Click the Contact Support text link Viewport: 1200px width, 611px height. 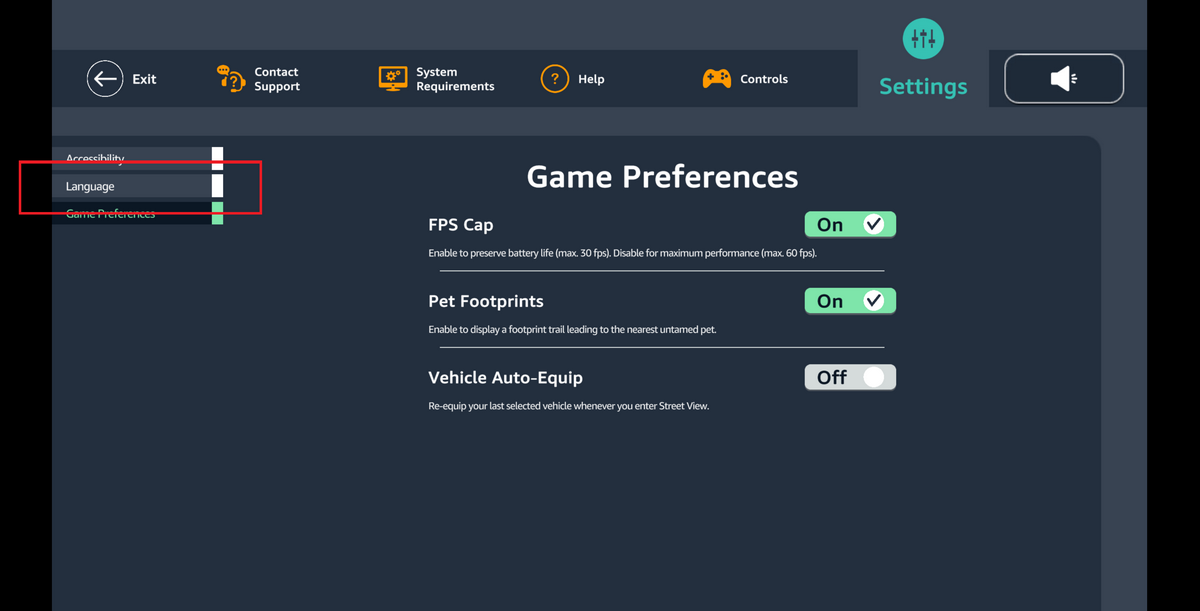pyautogui.click(x=277, y=79)
